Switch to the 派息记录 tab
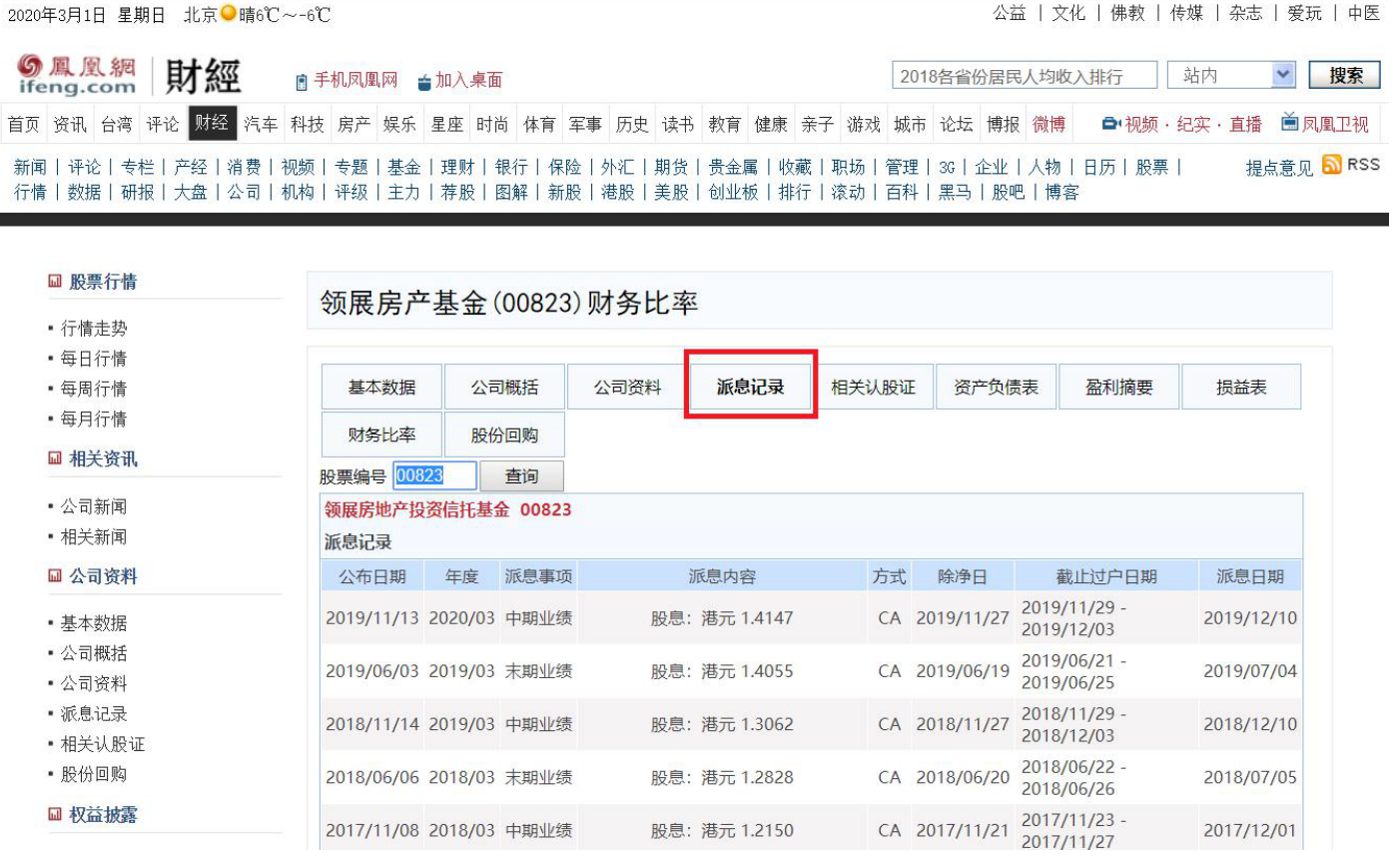The width and height of the screenshot is (1400, 857). [750, 387]
